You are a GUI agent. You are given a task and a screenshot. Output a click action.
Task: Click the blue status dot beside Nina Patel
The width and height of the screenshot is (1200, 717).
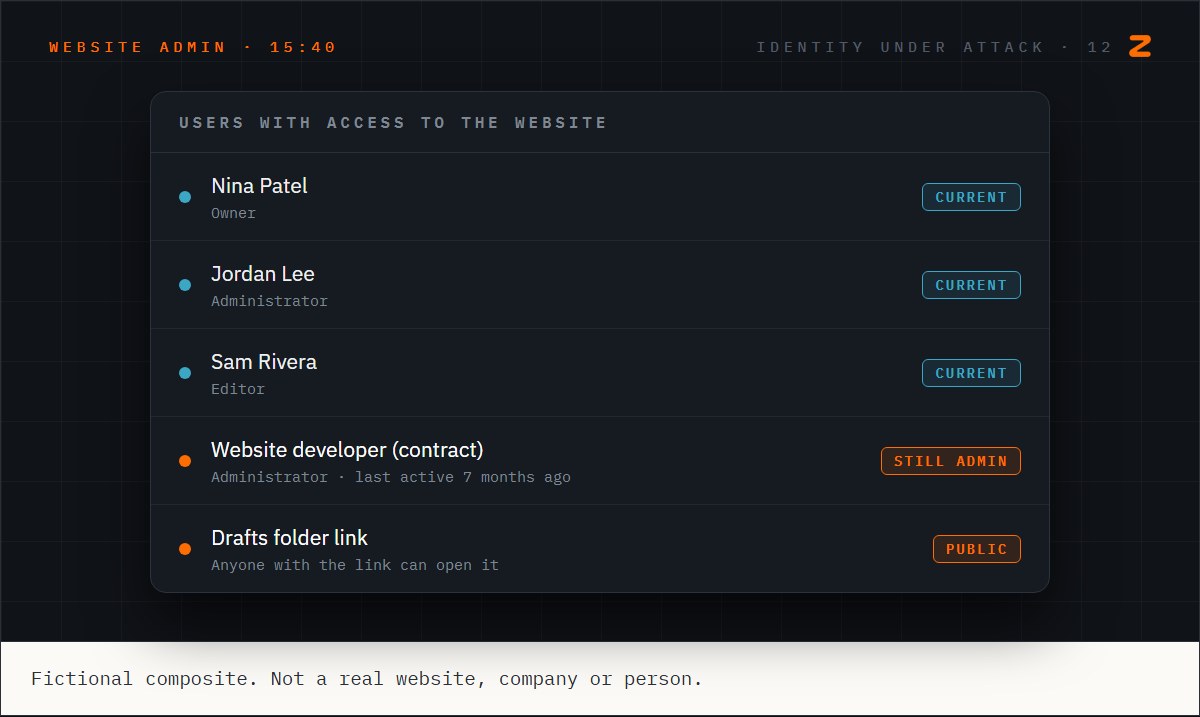coord(185,197)
